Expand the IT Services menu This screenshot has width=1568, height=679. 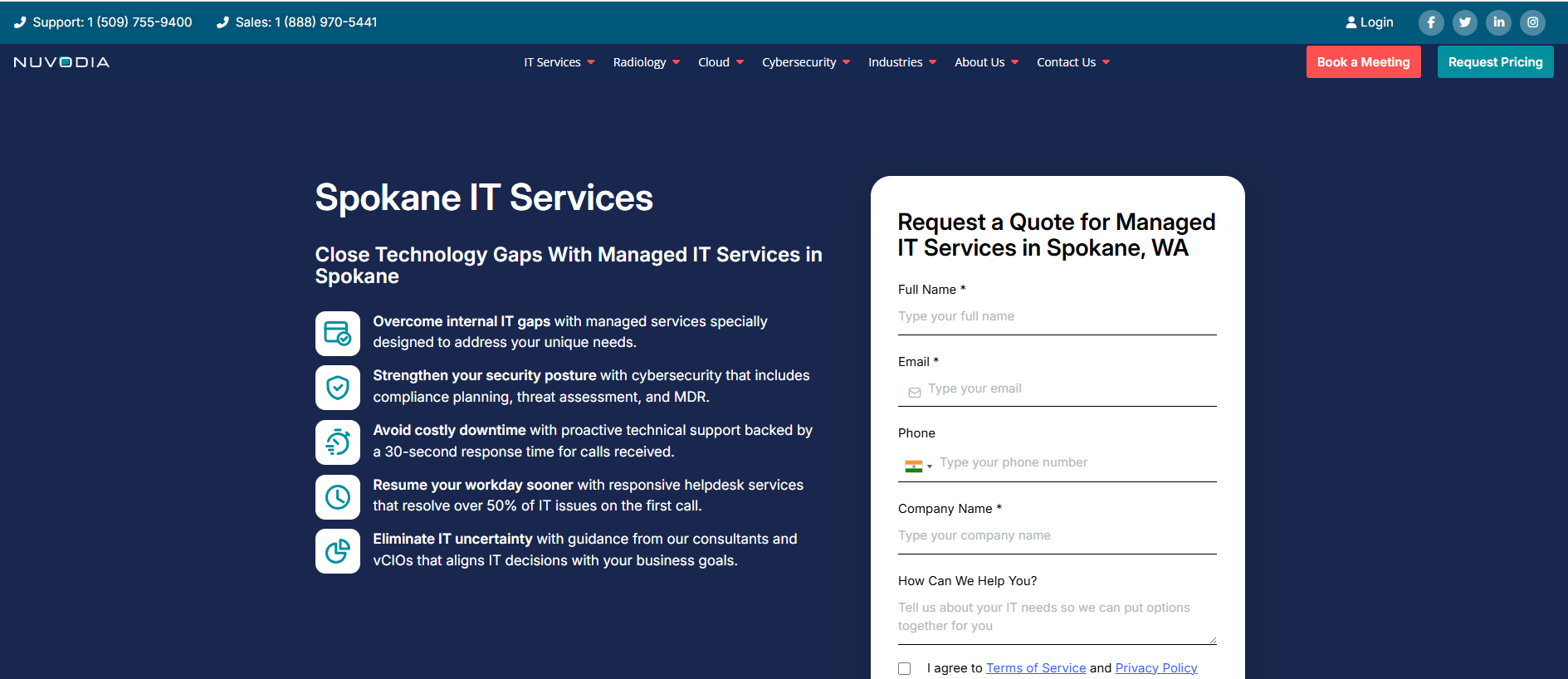pos(559,62)
